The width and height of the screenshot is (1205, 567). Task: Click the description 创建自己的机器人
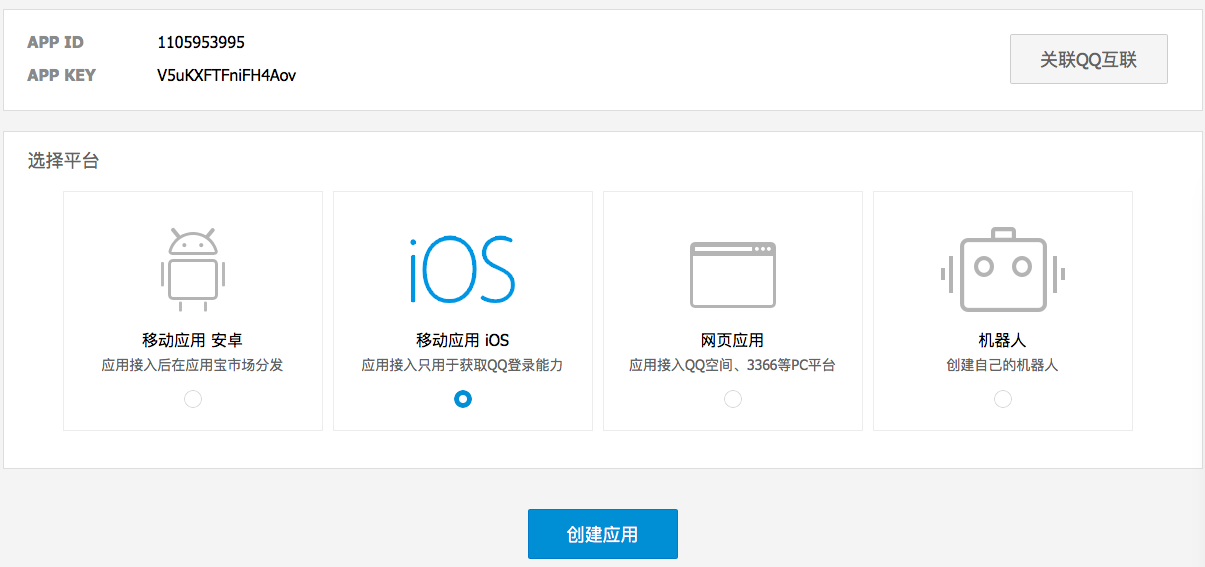tap(1003, 366)
